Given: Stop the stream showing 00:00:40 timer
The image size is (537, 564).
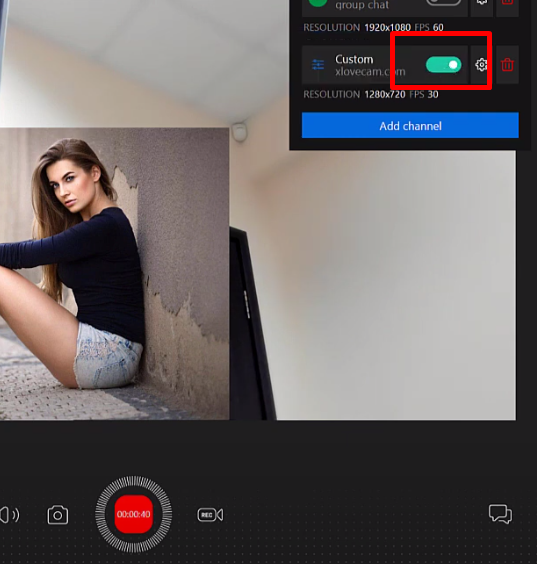Looking at the screenshot, I should coord(133,514).
